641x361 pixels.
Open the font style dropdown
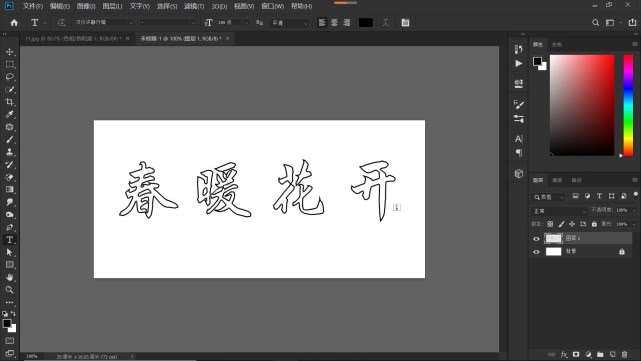point(168,22)
